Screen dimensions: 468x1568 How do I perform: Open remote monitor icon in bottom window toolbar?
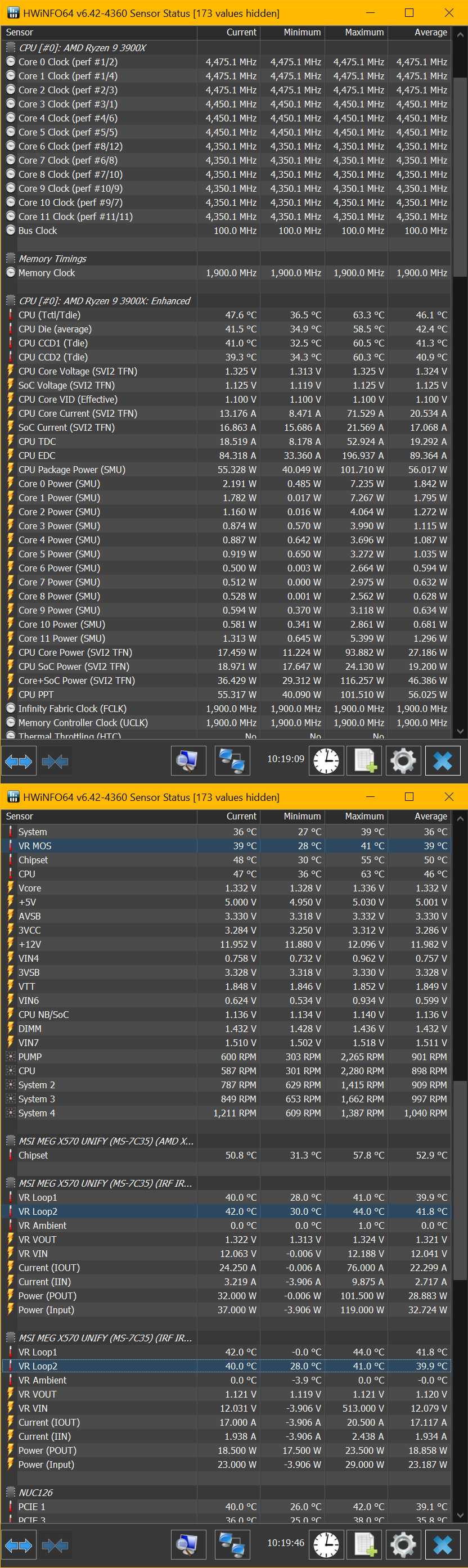(x=188, y=1545)
